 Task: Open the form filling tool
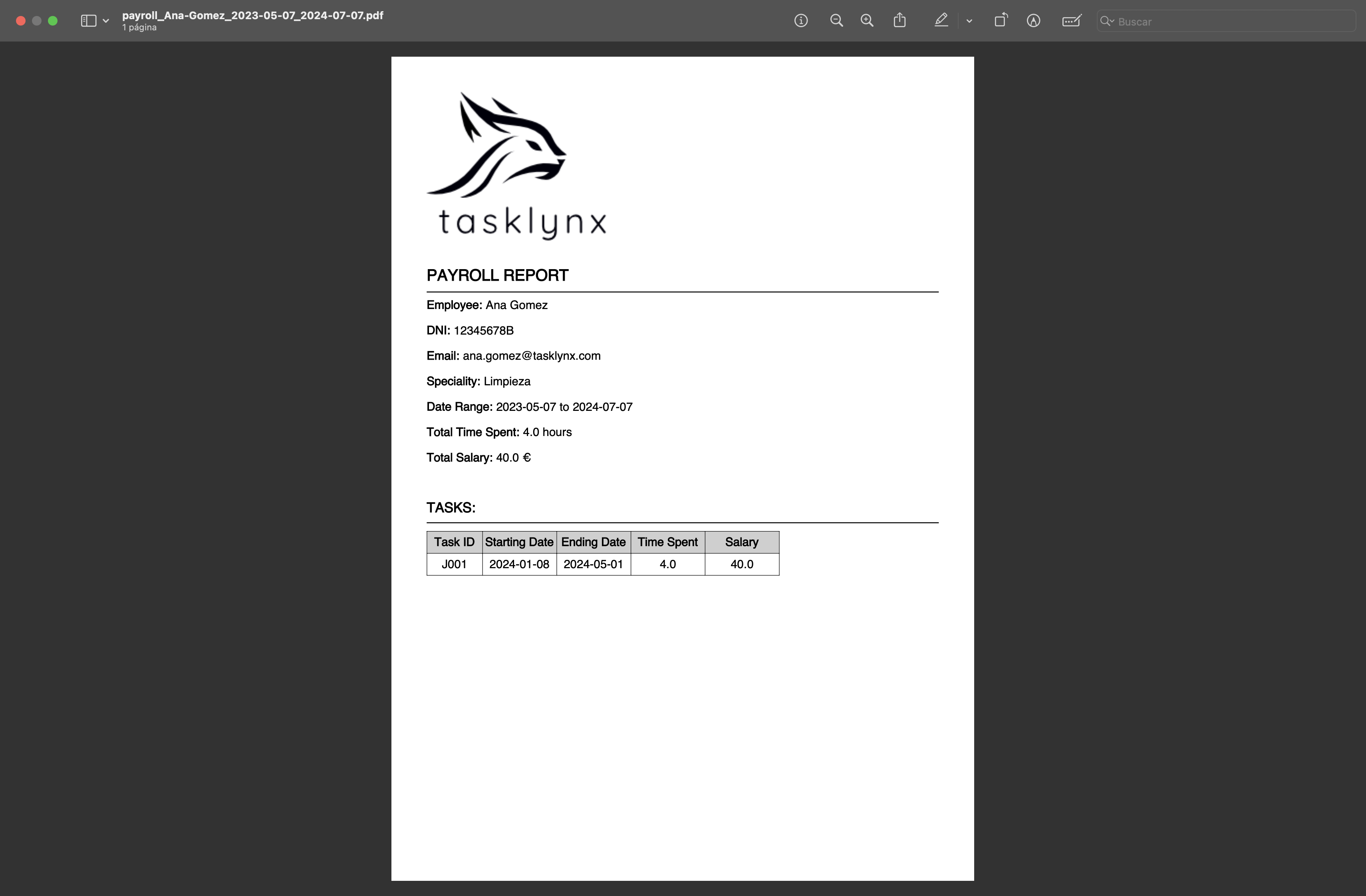coord(1071,21)
